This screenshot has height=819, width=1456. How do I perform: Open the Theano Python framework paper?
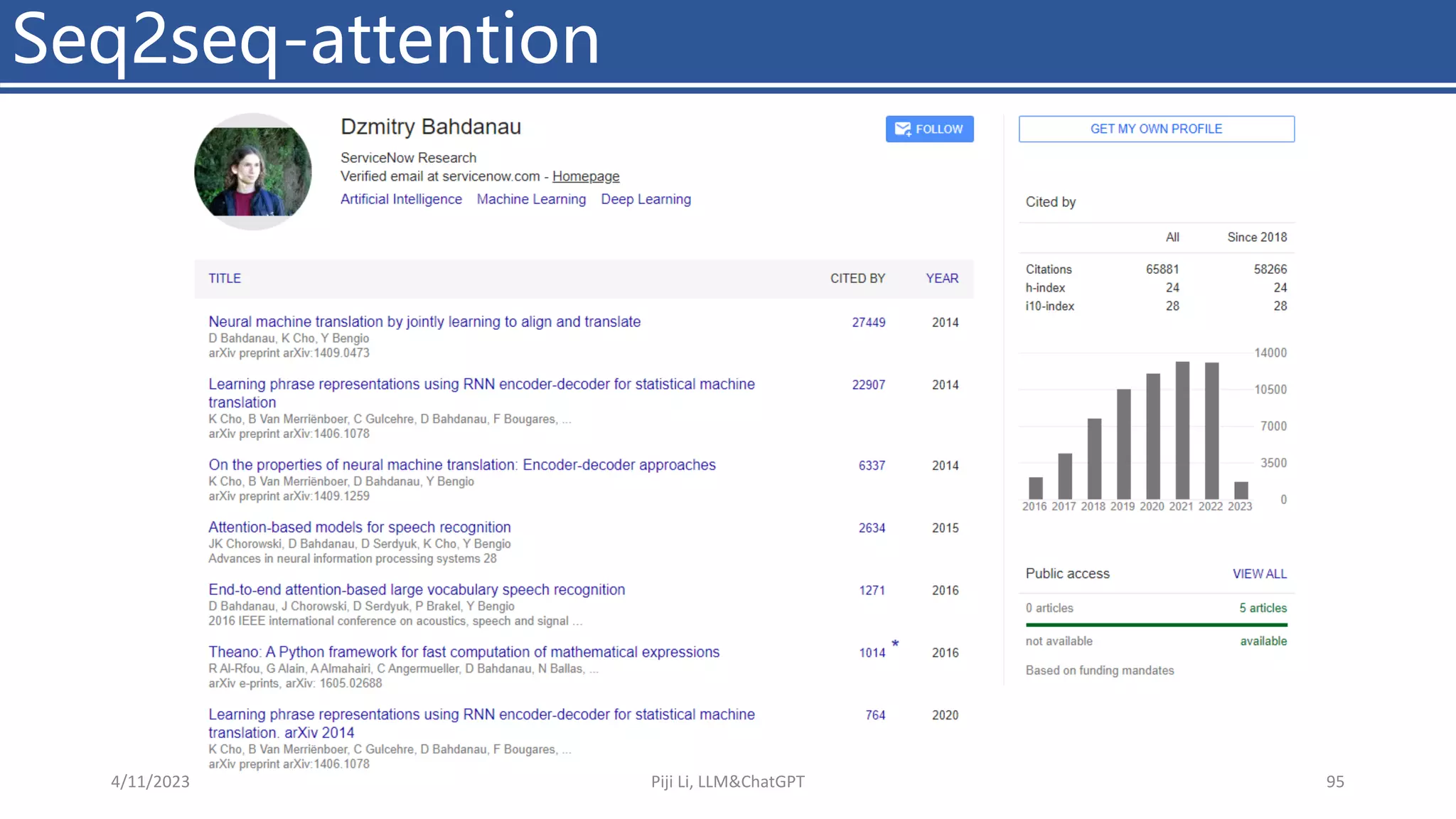[x=464, y=652]
